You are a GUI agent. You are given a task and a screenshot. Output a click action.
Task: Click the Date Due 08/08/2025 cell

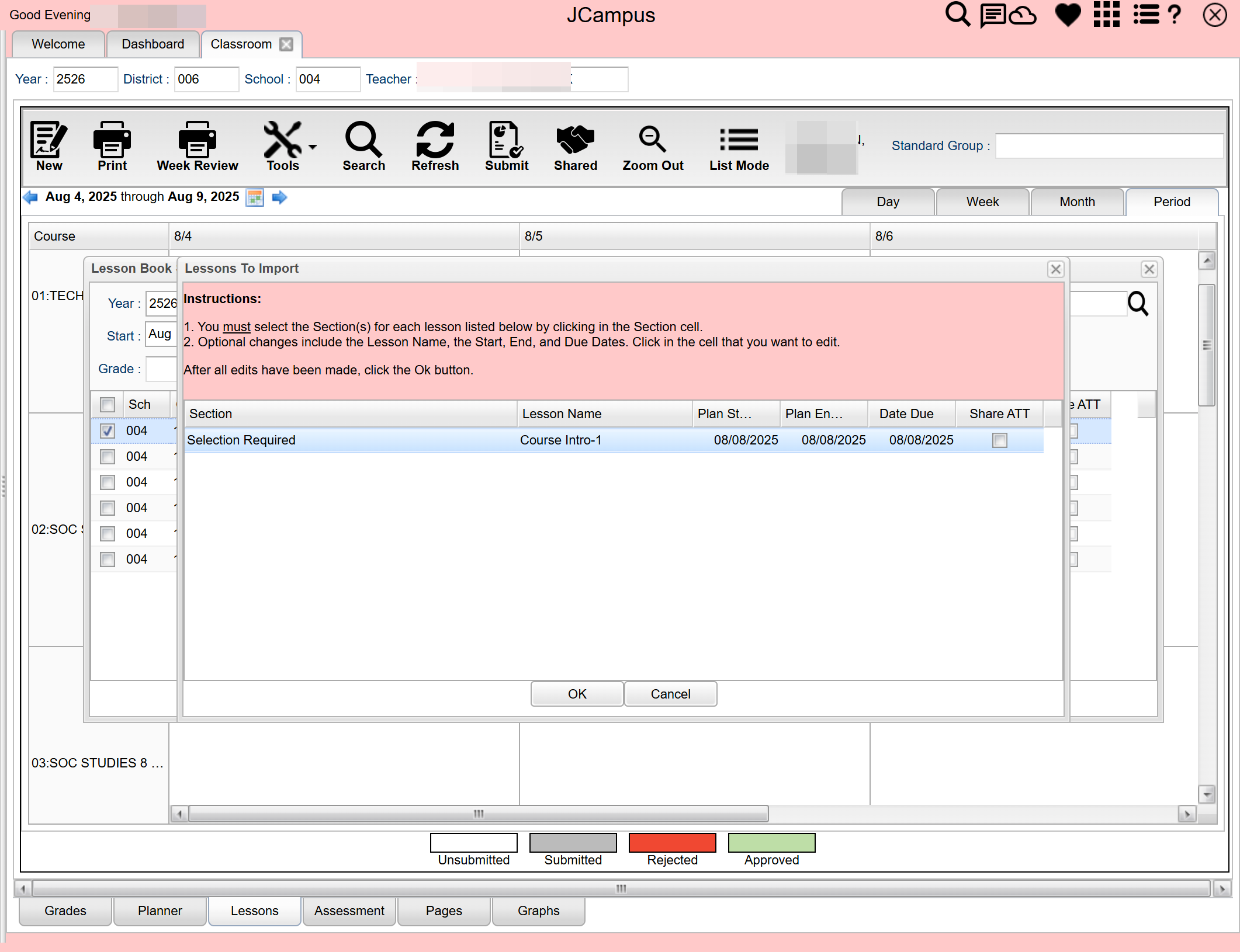click(912, 440)
